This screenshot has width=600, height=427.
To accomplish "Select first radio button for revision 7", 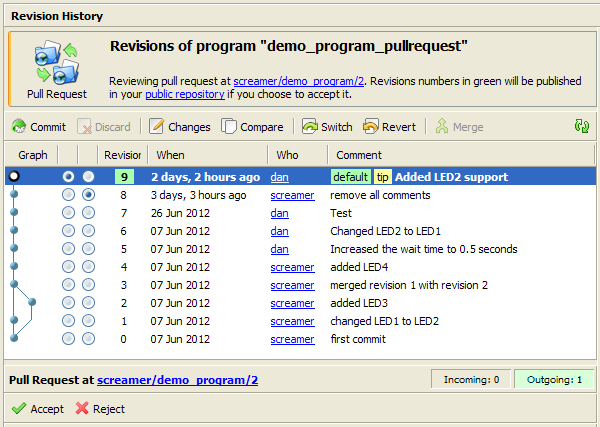I will point(68,213).
